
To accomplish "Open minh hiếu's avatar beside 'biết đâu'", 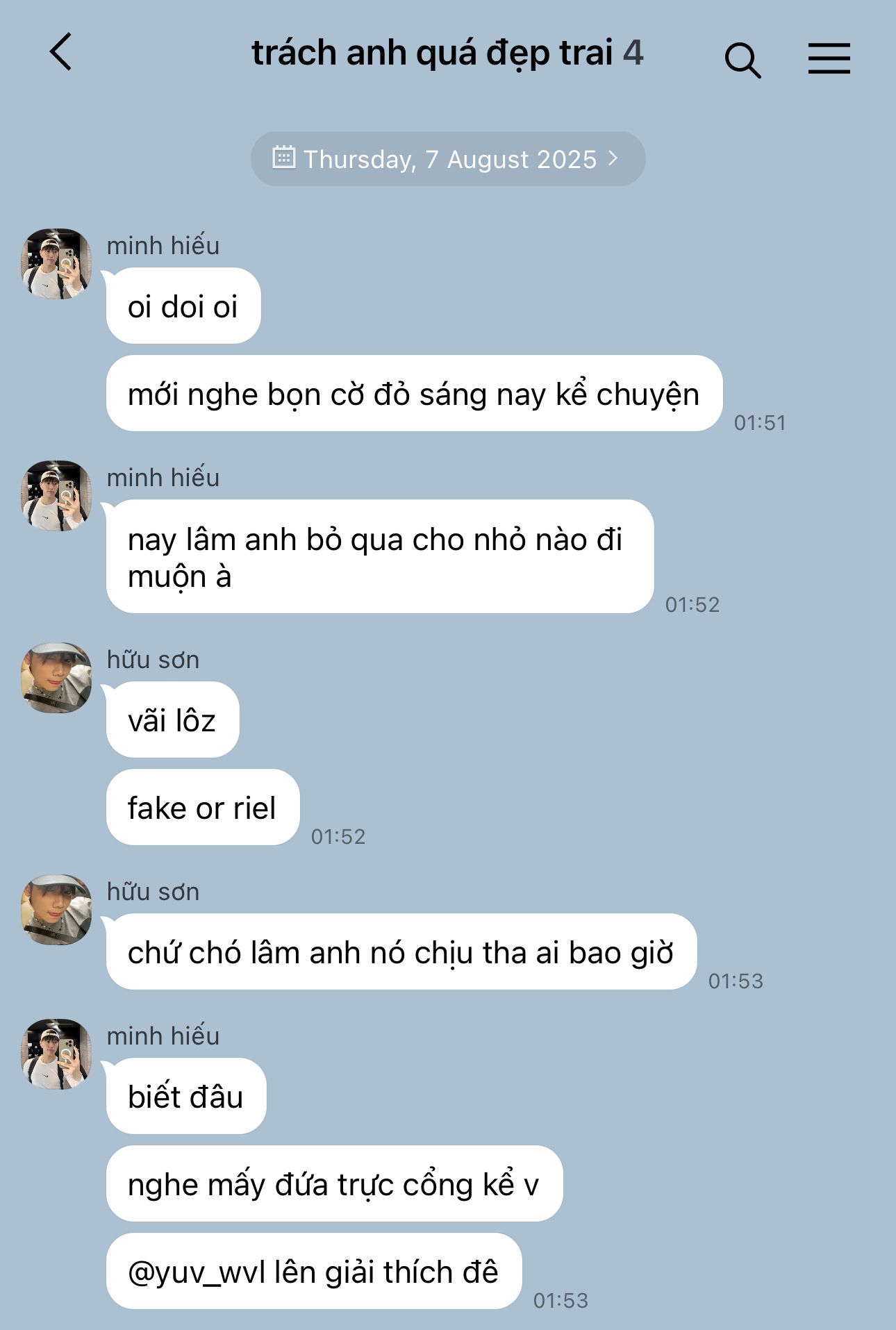I will tap(56, 1054).
